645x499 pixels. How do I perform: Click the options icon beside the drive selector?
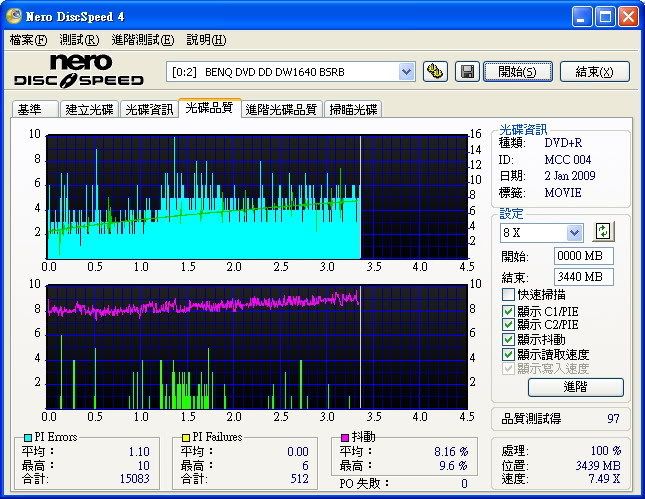click(x=435, y=71)
